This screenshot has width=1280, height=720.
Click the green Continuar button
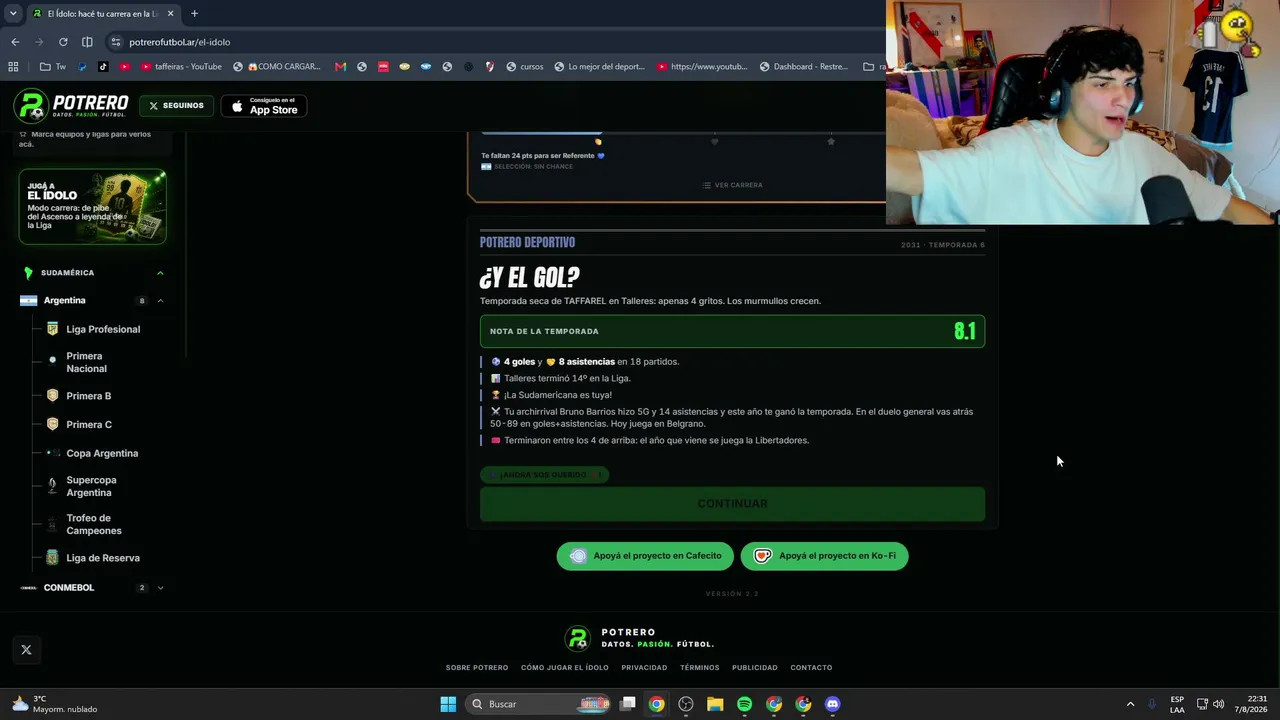coord(732,504)
